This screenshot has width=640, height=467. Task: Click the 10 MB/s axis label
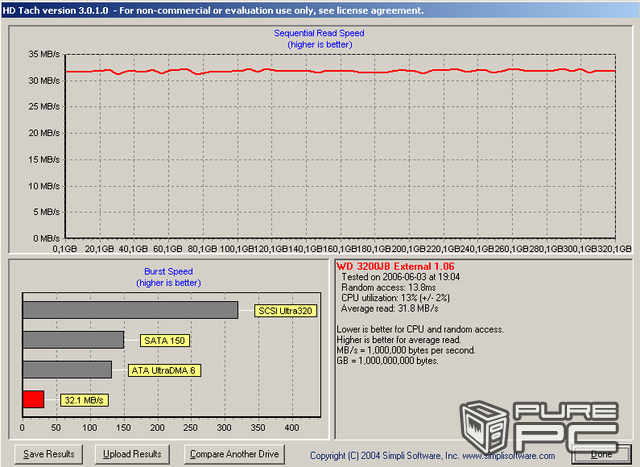tap(44, 186)
